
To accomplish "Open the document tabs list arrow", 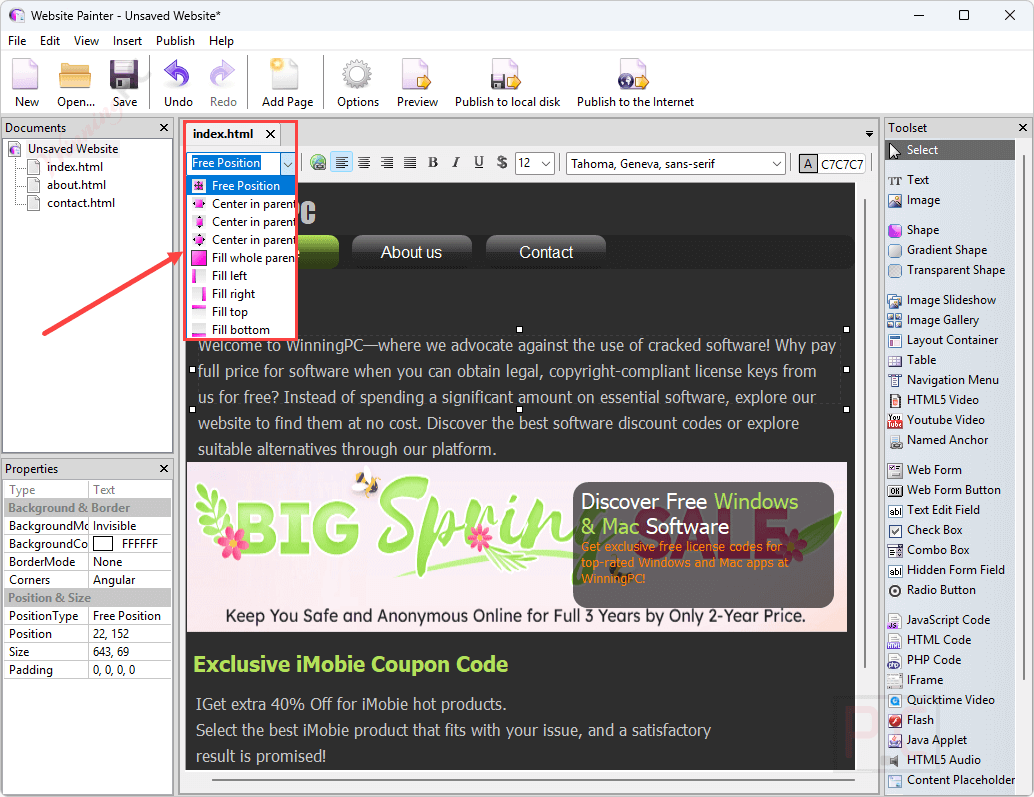I will pos(869,134).
